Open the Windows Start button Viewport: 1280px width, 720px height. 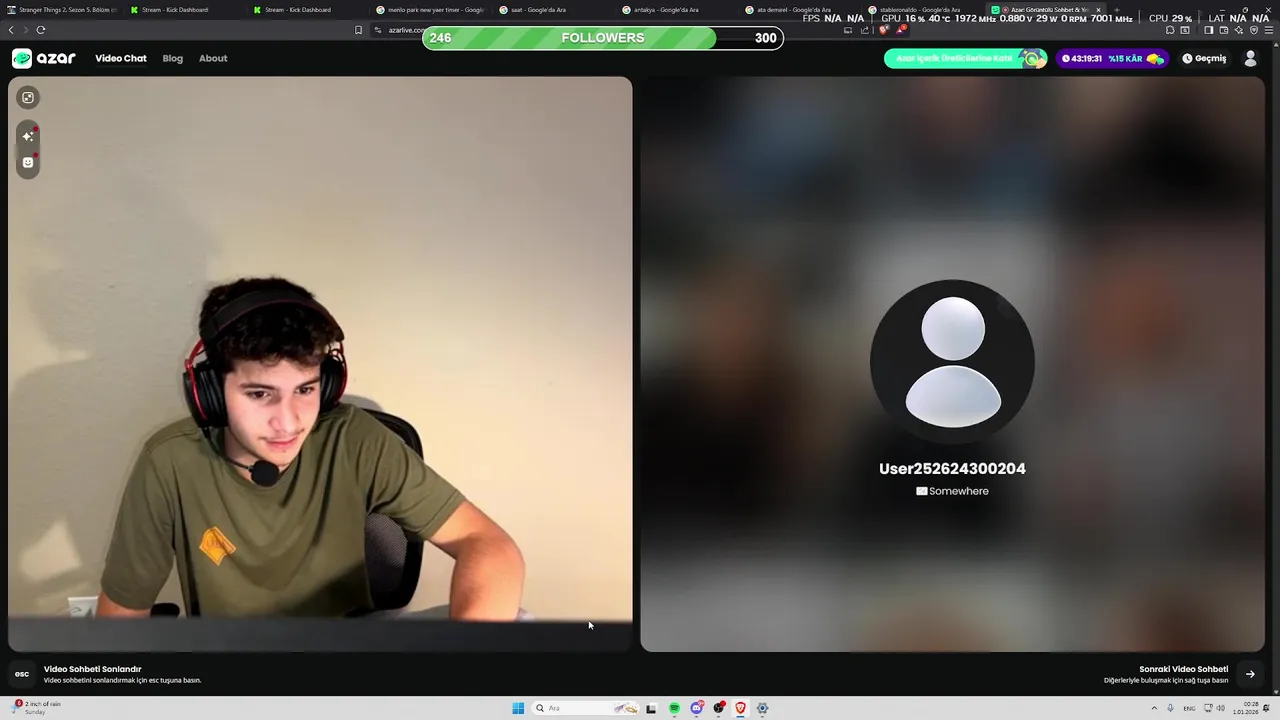pos(518,708)
